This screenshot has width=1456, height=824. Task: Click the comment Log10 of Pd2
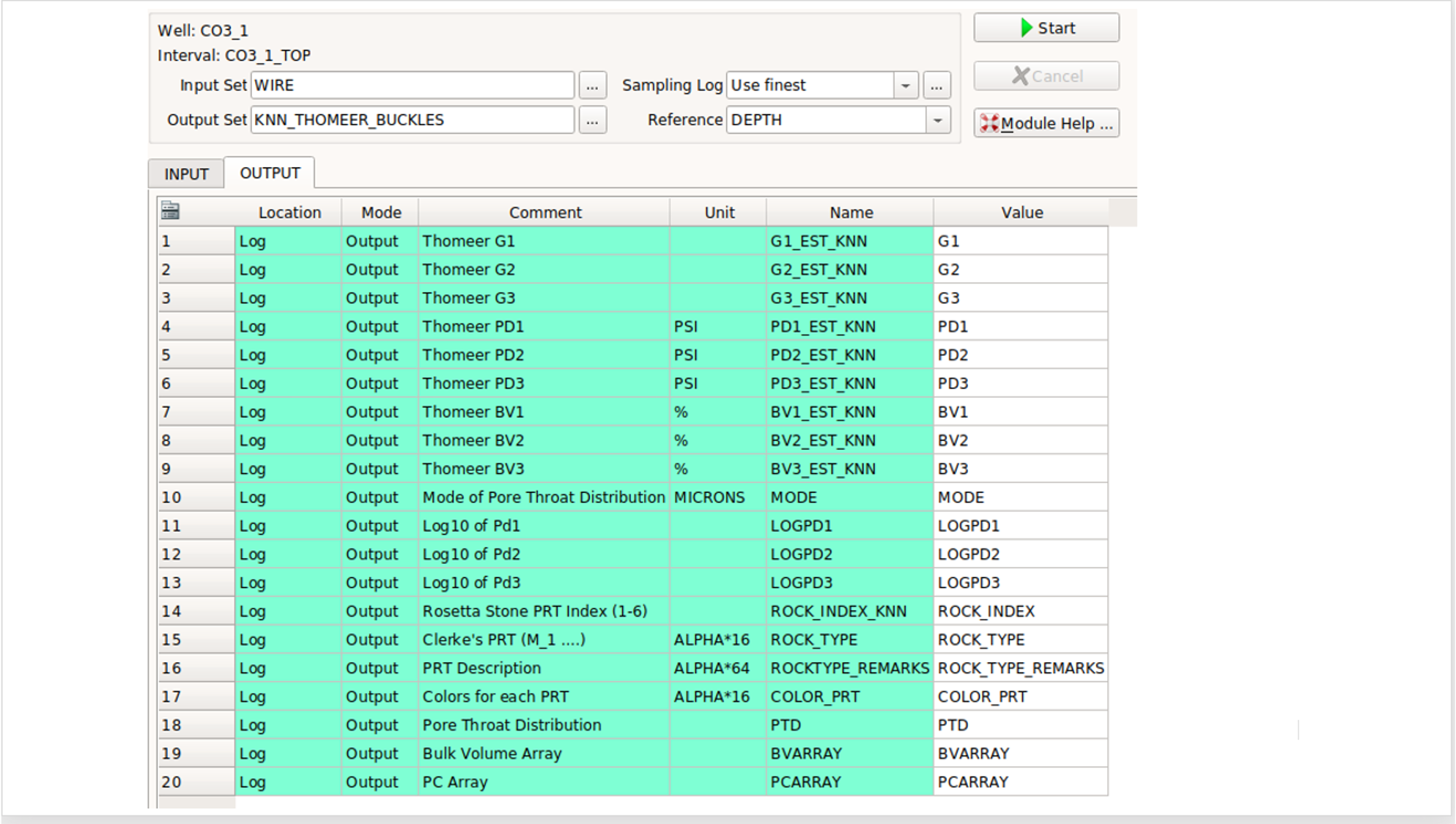544,554
